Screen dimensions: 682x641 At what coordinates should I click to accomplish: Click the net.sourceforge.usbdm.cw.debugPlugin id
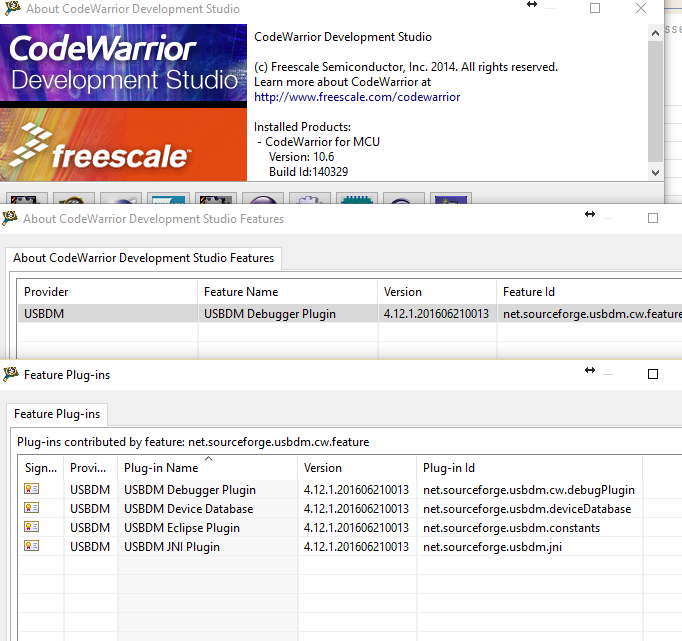(x=528, y=490)
